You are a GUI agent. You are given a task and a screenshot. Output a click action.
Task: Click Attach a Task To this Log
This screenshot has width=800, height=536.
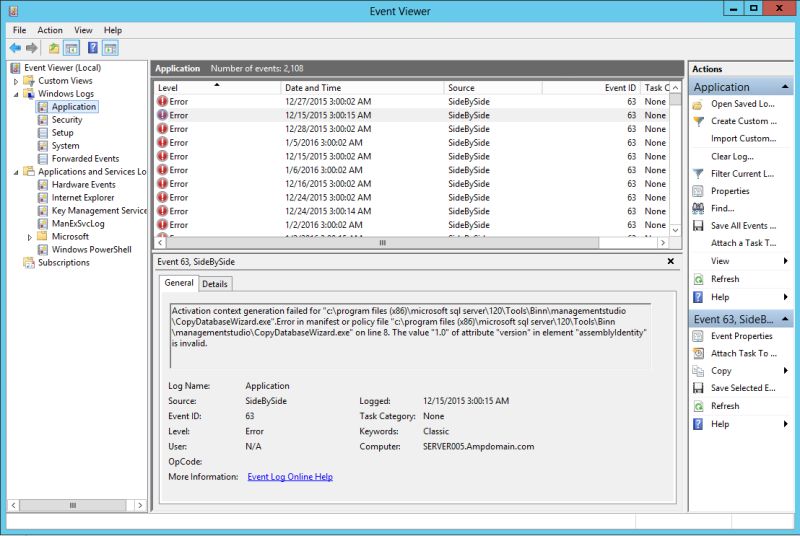coord(743,243)
